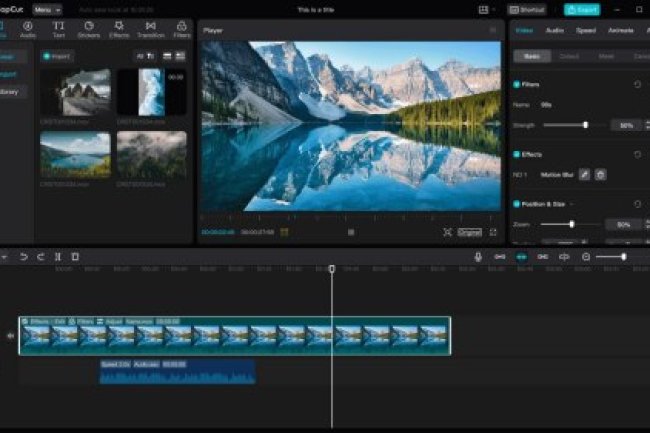Uncheck the Position & Size checkbox
This screenshot has height=433, width=650.
[x=517, y=204]
